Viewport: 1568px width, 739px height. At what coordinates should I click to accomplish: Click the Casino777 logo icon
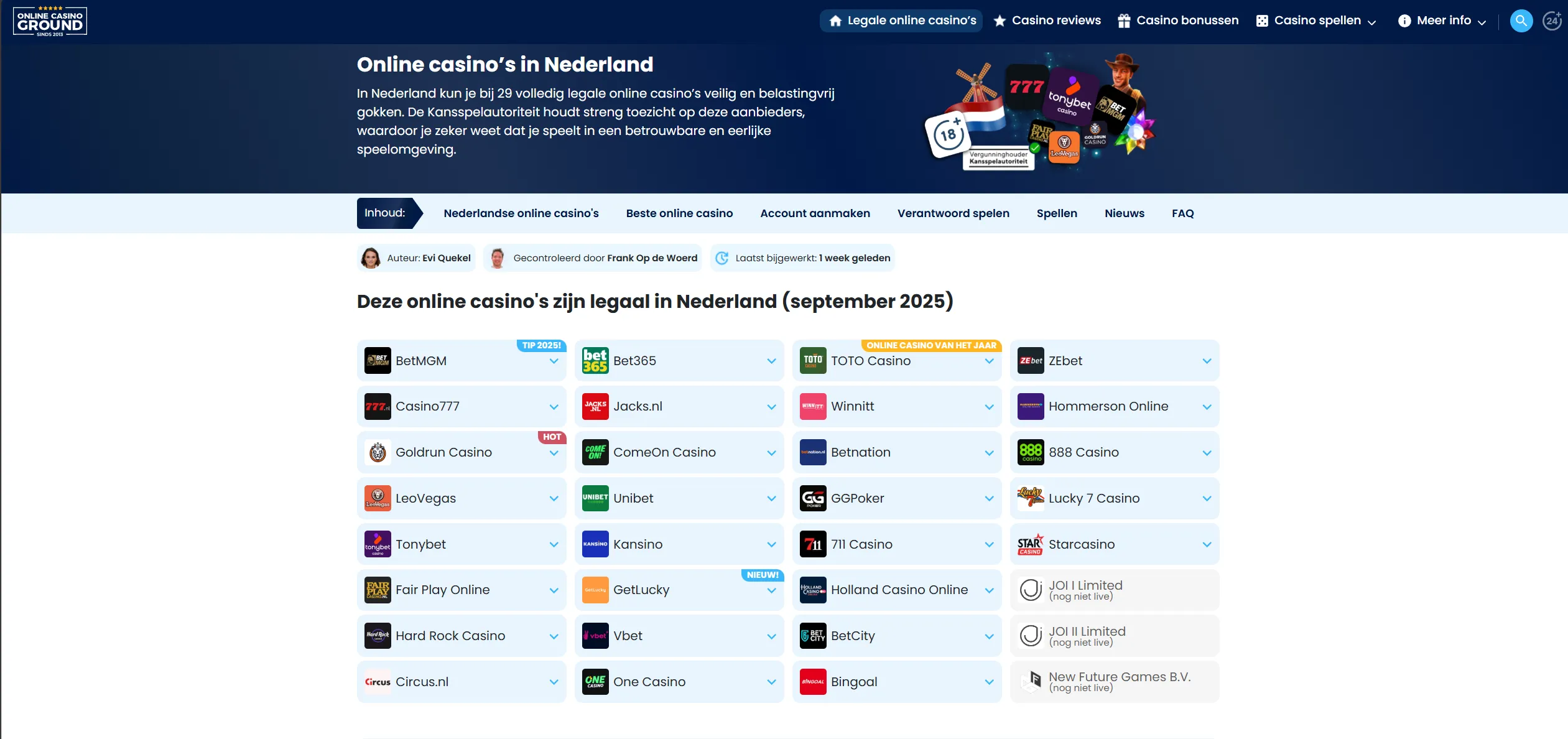pos(378,407)
